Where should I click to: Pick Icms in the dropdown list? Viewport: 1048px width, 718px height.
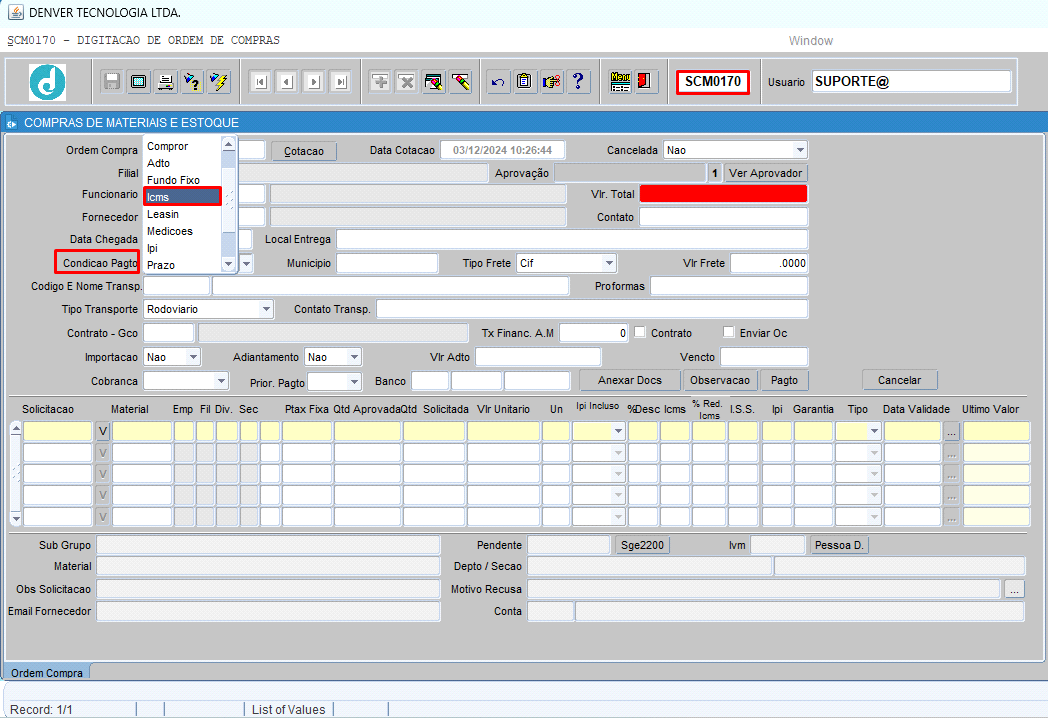(x=182, y=197)
